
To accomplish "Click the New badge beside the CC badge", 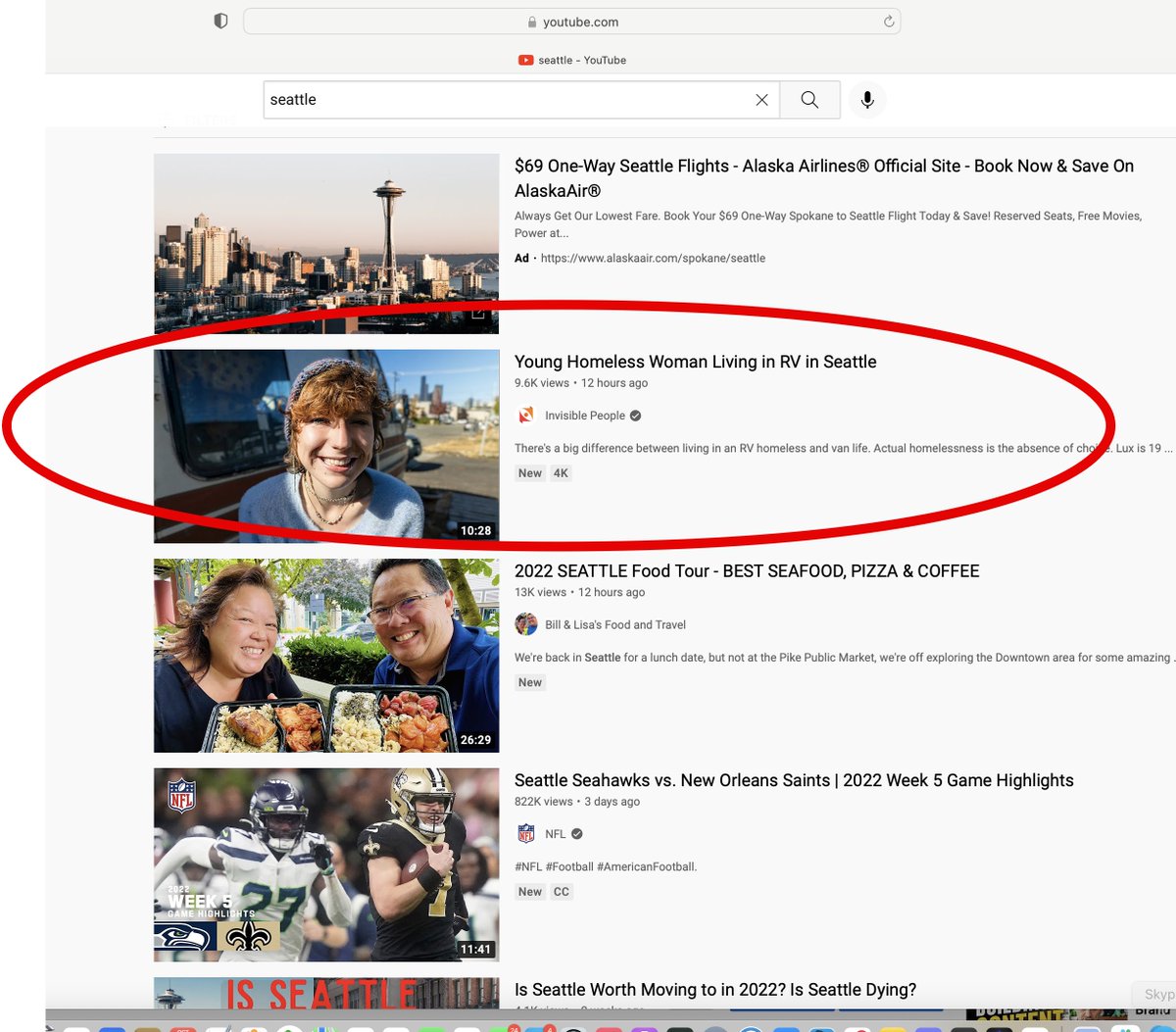I will [x=530, y=892].
